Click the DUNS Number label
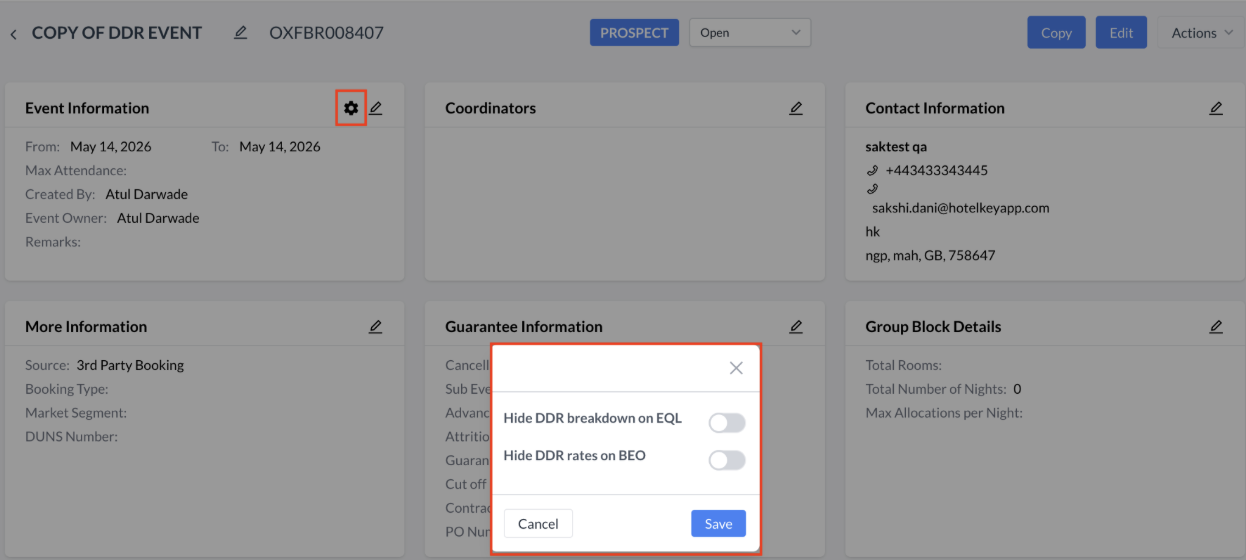The image size is (1246, 560). click(71, 437)
